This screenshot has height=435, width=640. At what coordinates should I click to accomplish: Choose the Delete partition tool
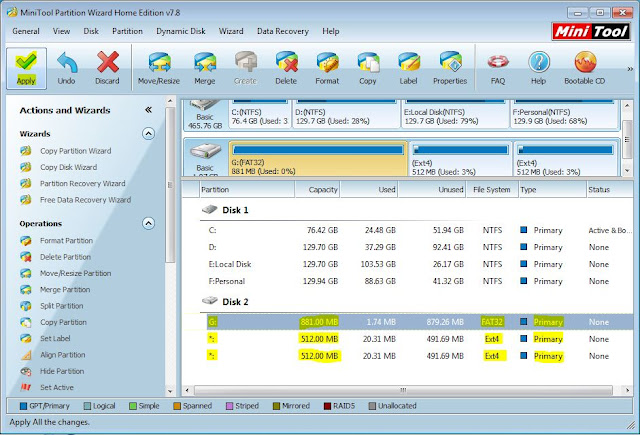tap(286, 69)
